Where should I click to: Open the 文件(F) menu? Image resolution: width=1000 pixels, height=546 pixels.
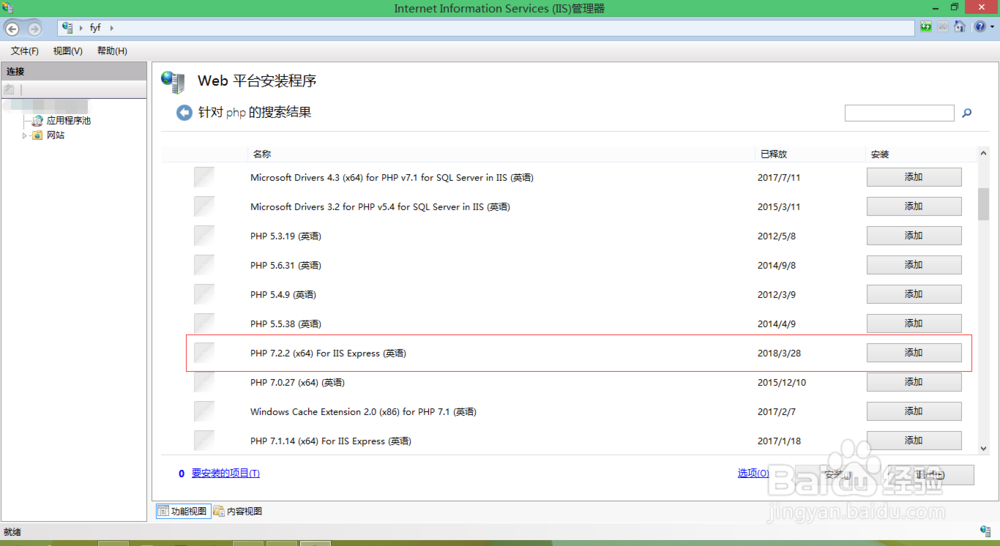coord(24,51)
